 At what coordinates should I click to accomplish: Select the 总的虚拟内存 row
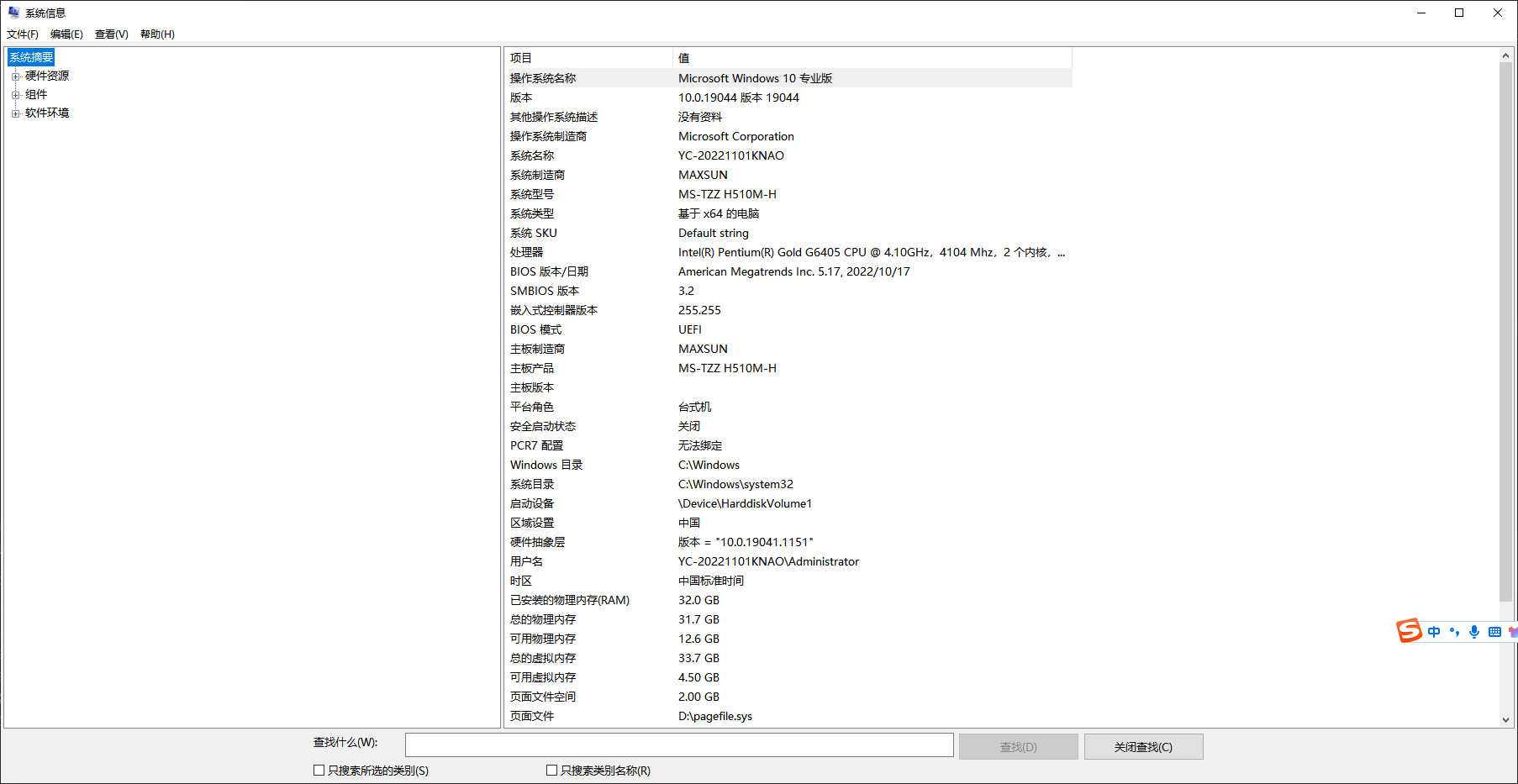[788, 658]
